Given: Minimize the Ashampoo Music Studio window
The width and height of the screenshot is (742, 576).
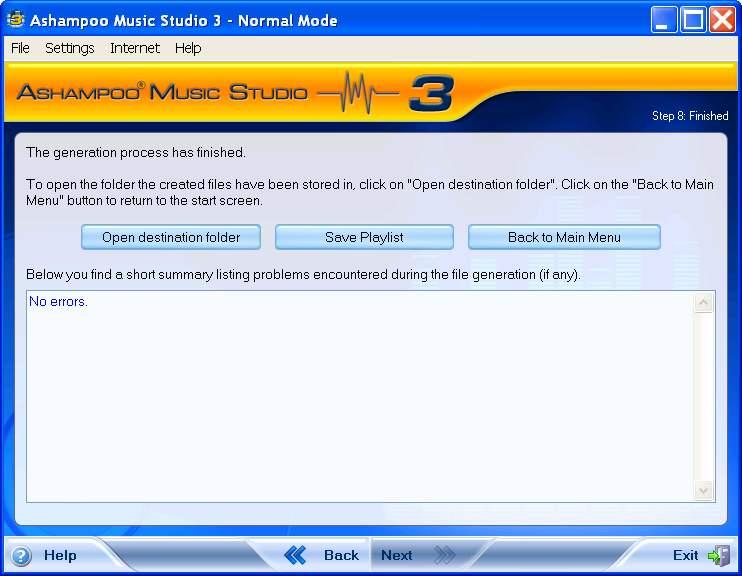Looking at the screenshot, I should pyautogui.click(x=664, y=20).
